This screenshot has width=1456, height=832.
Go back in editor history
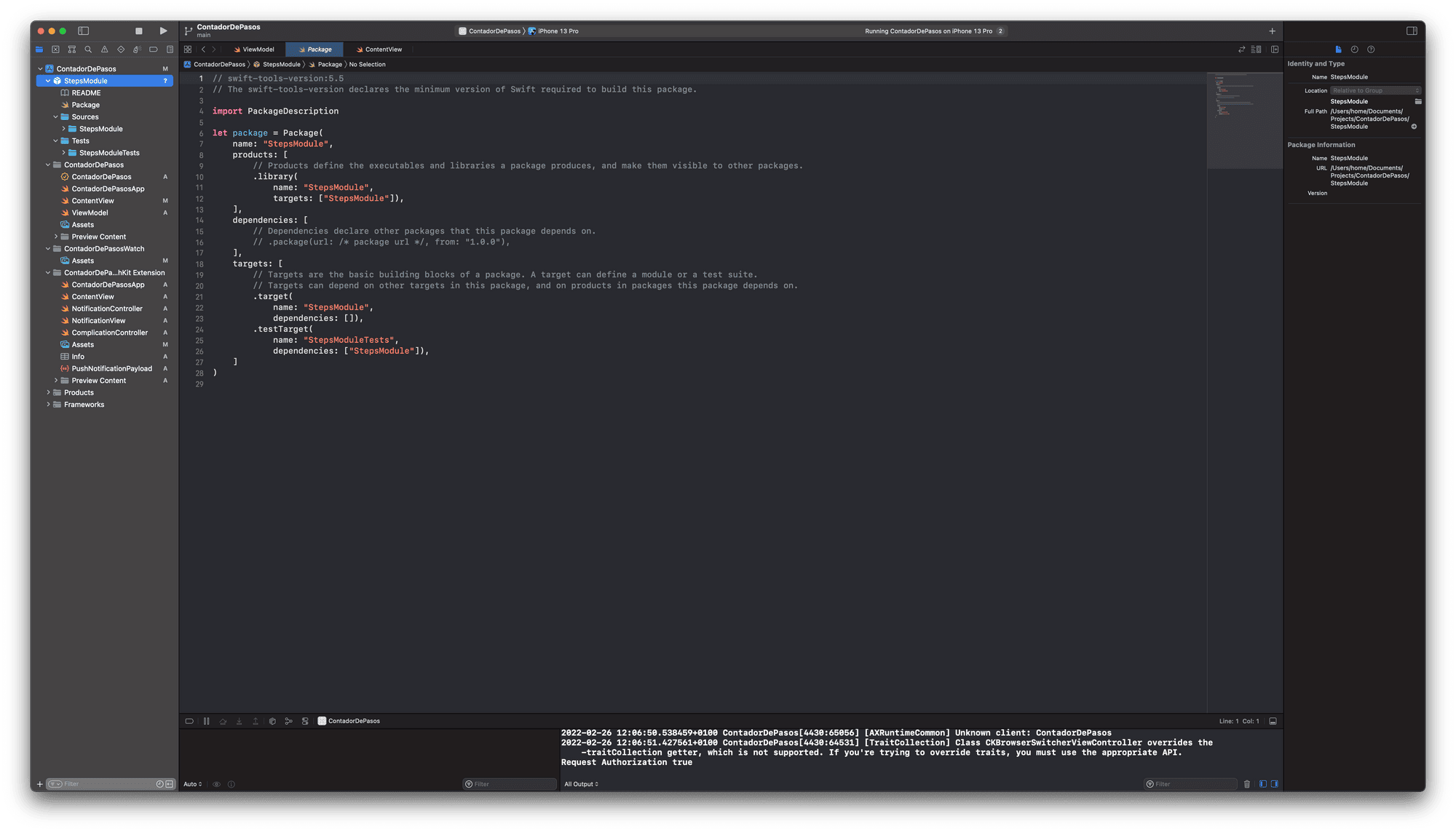click(x=203, y=49)
